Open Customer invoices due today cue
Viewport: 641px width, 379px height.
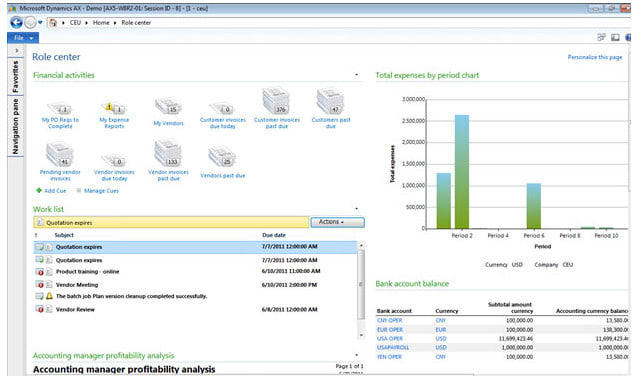pos(222,116)
